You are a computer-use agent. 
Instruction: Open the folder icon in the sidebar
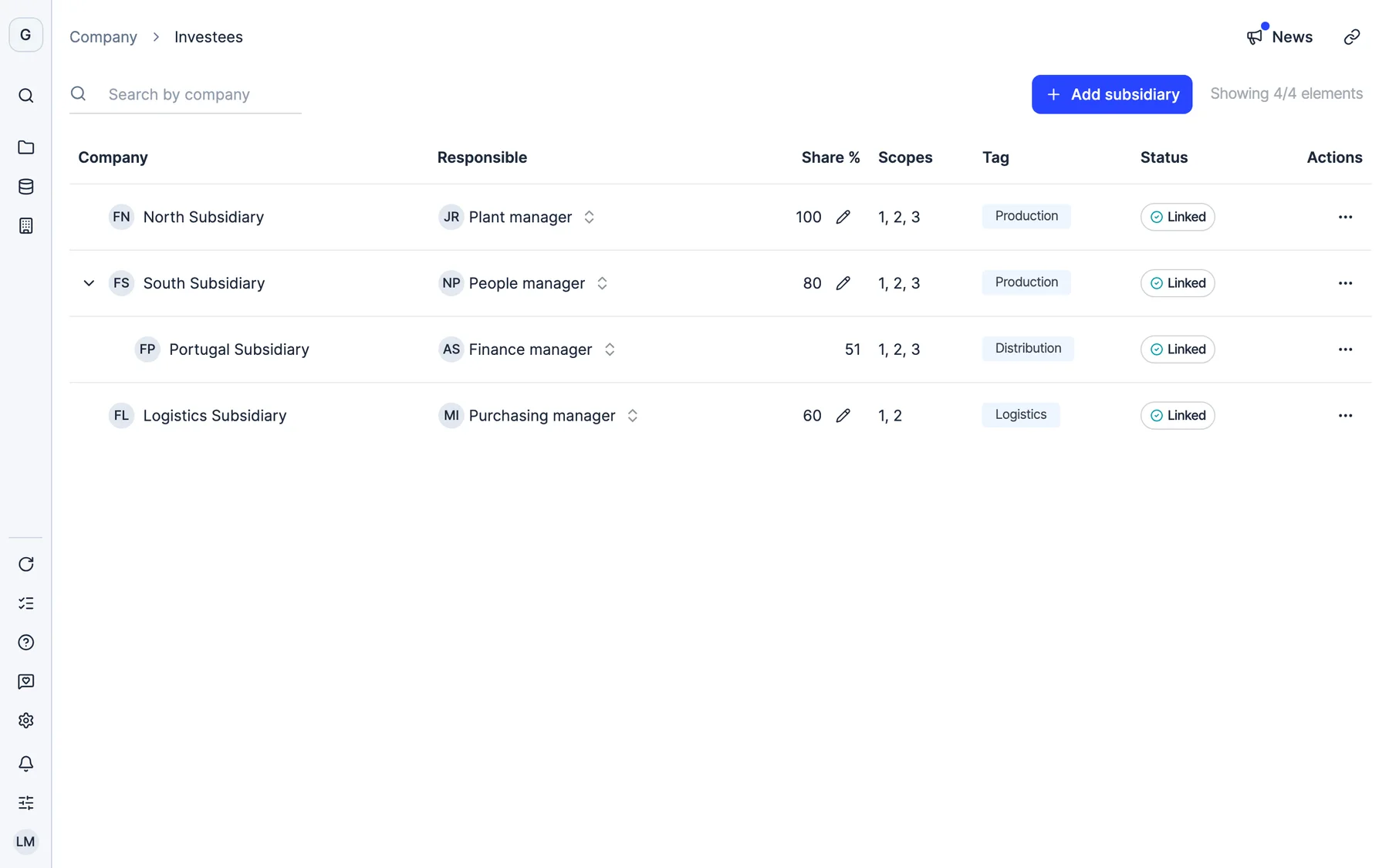coord(25,147)
